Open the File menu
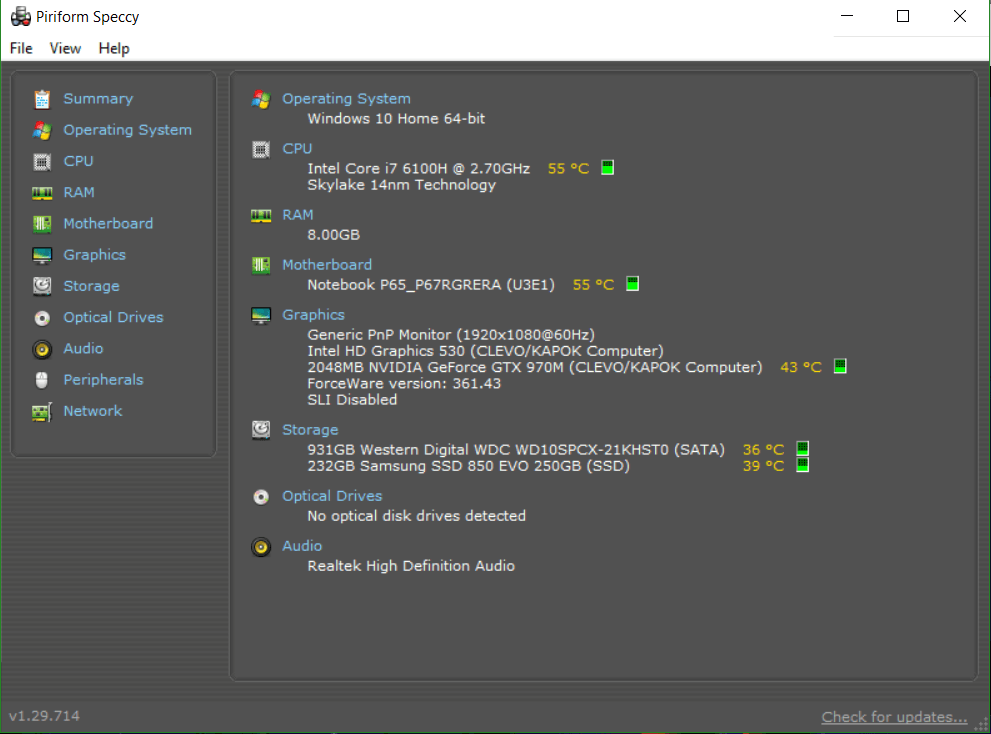This screenshot has width=991, height=734. [21, 48]
